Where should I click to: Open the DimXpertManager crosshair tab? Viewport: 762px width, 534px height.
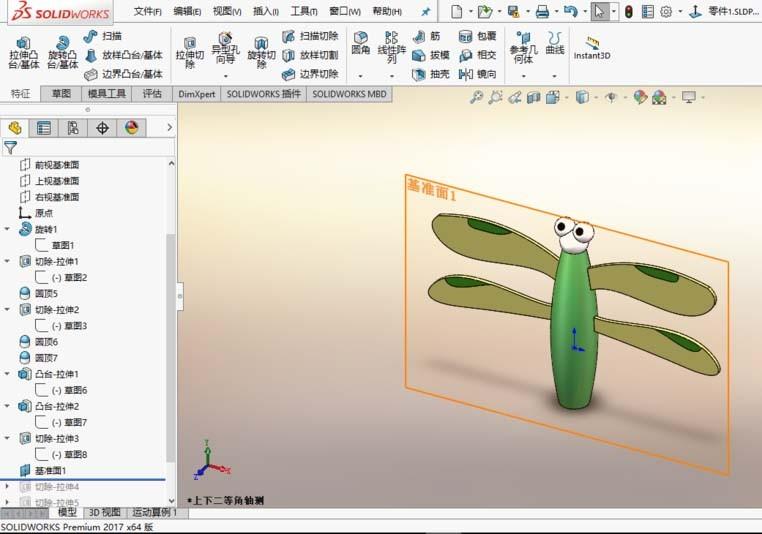pos(103,128)
